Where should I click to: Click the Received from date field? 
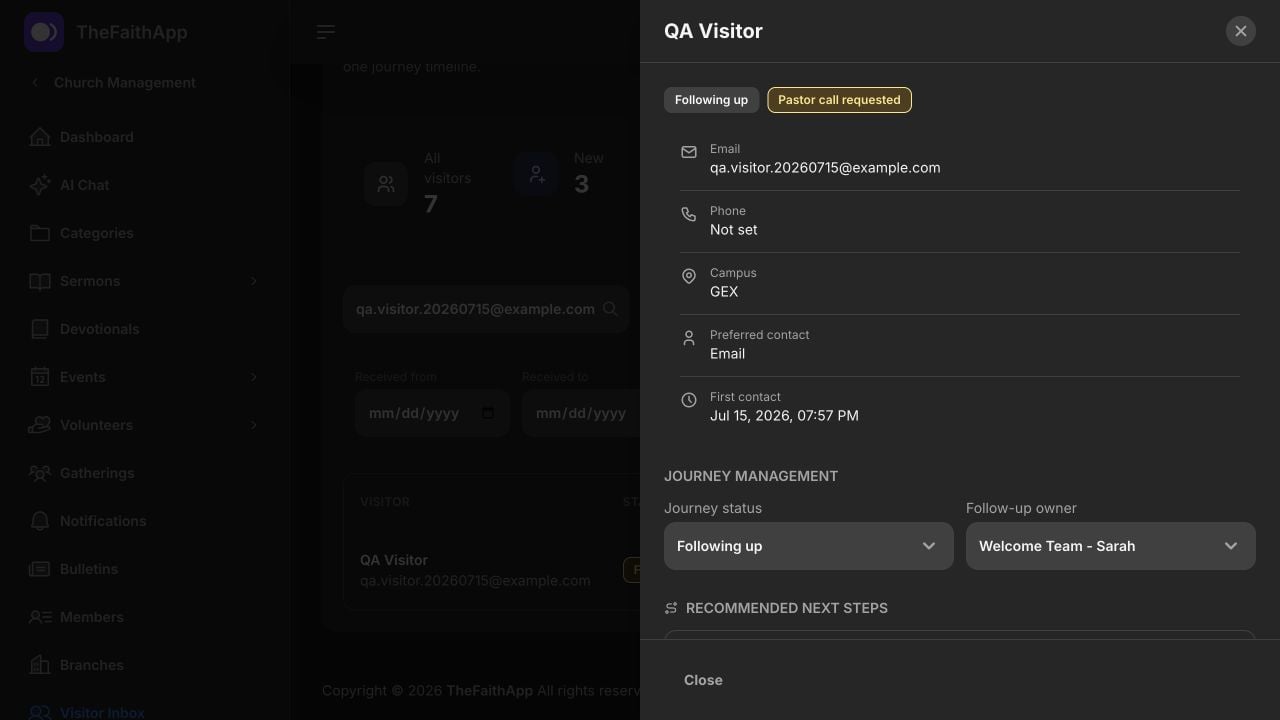click(x=432, y=413)
